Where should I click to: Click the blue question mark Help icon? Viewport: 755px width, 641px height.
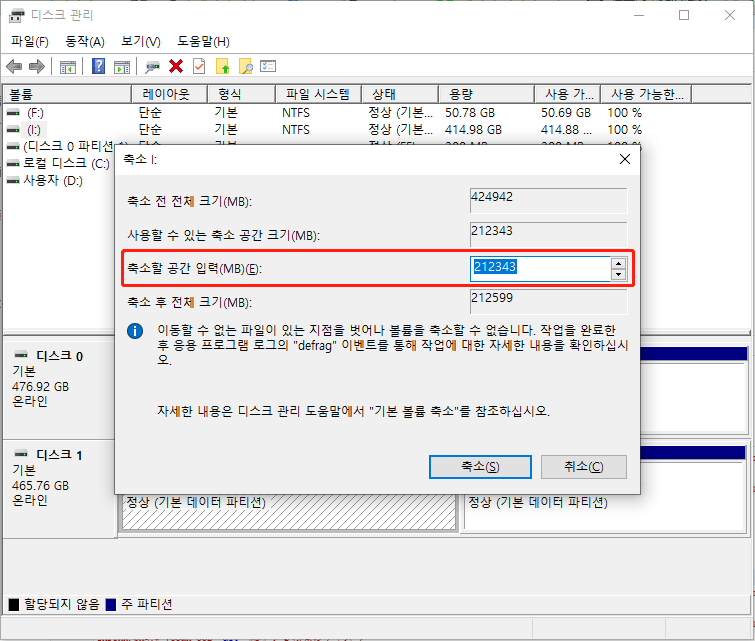tap(98, 67)
